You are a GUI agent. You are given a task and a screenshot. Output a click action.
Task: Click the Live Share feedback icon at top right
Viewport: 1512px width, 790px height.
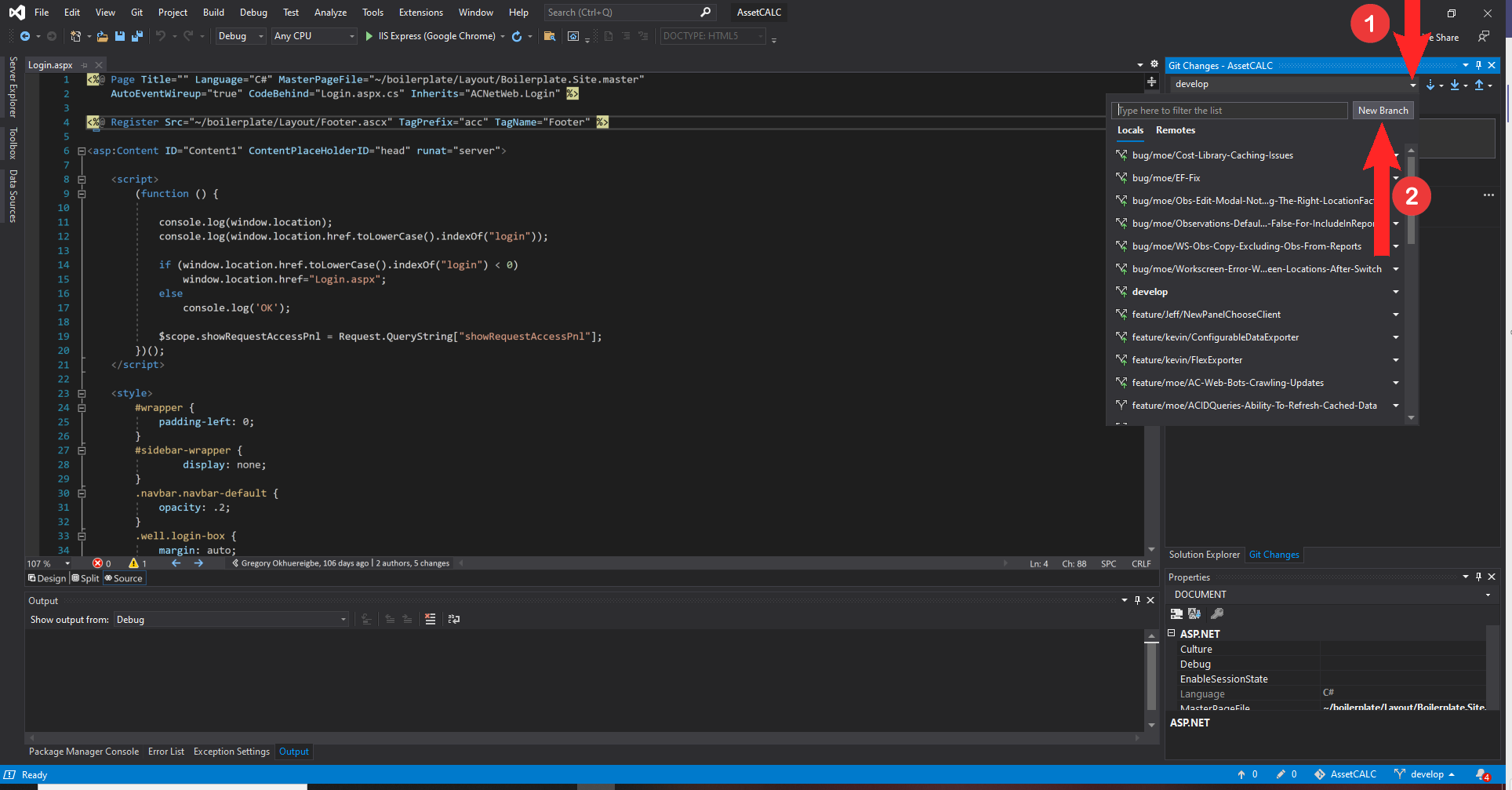1483,36
